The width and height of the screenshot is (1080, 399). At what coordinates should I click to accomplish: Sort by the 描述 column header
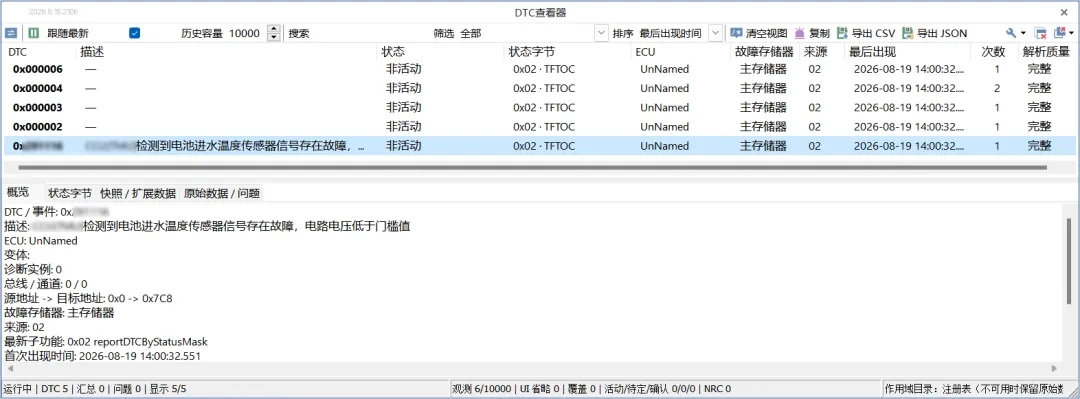click(x=227, y=52)
